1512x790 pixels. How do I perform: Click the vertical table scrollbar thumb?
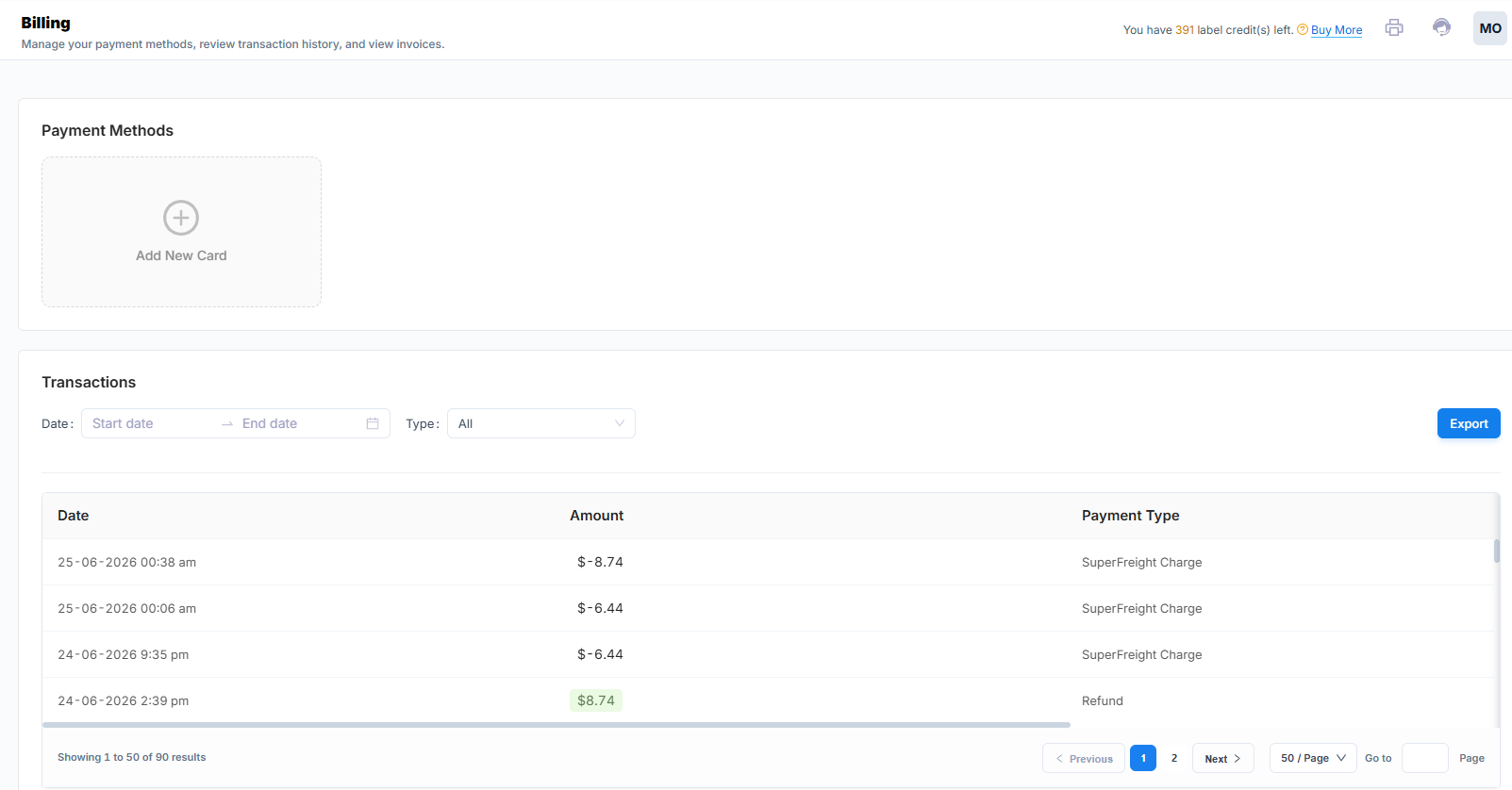pos(1497,551)
